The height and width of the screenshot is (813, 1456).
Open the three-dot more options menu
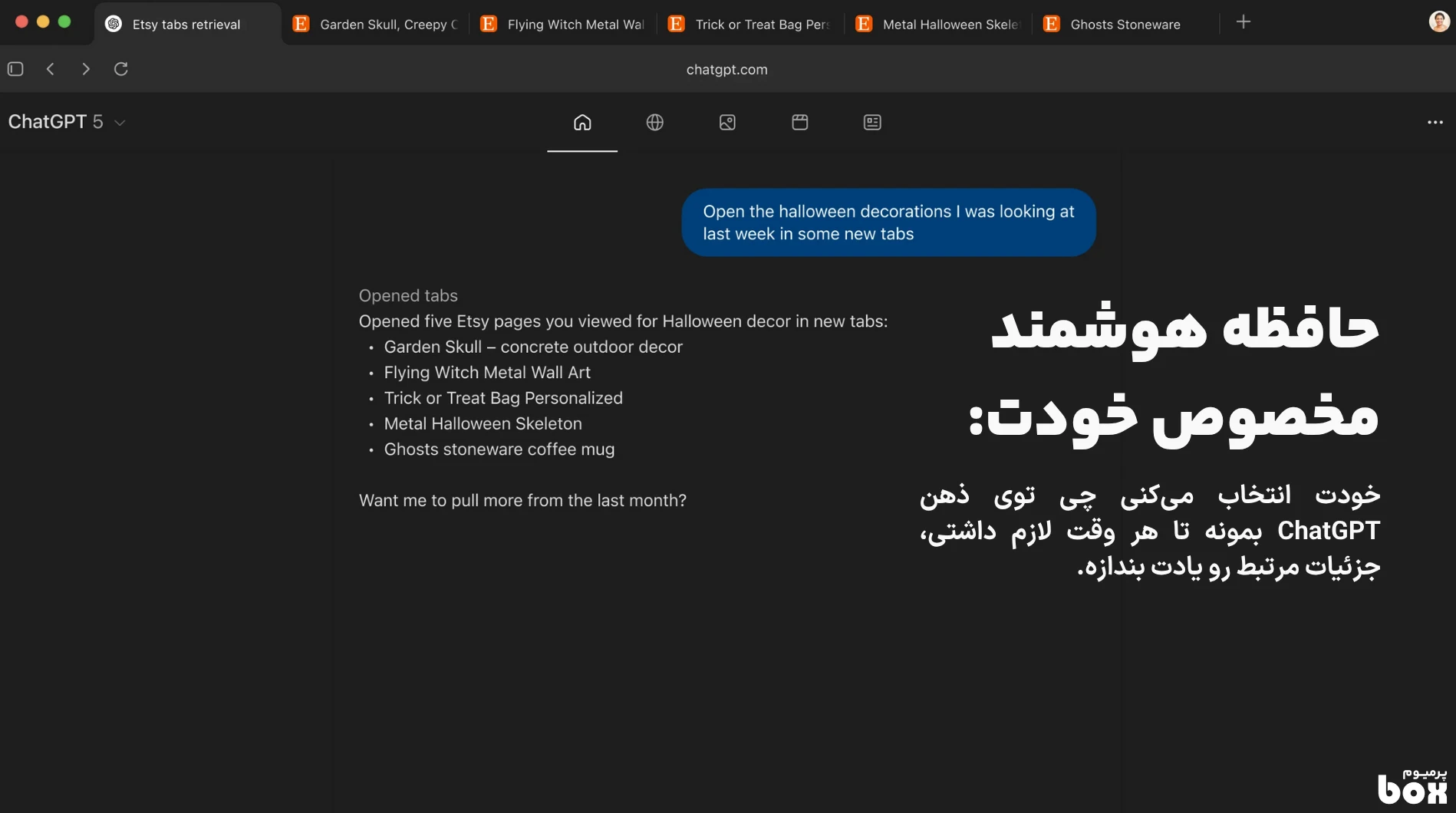click(1435, 123)
